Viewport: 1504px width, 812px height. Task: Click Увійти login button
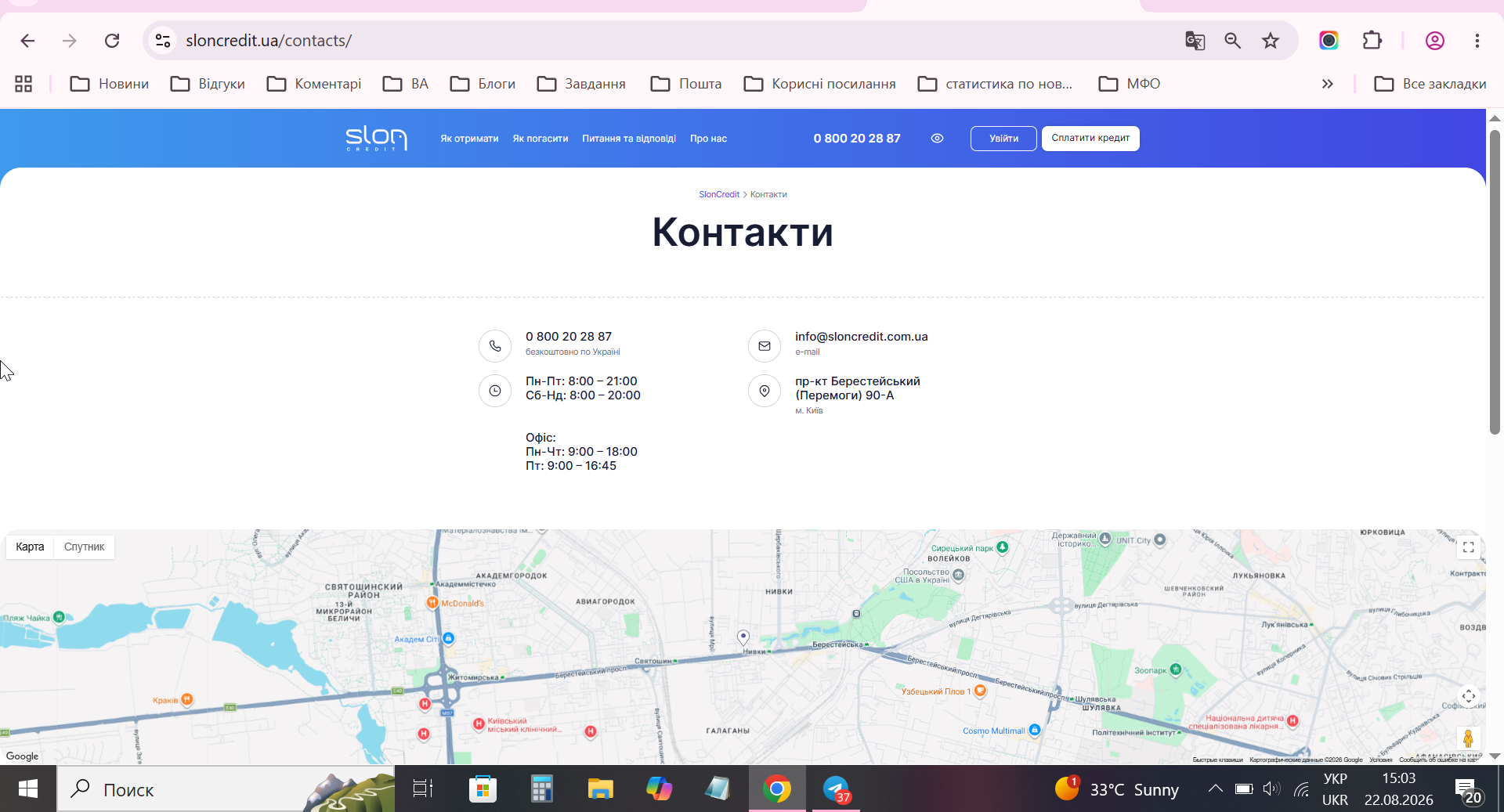click(1003, 139)
